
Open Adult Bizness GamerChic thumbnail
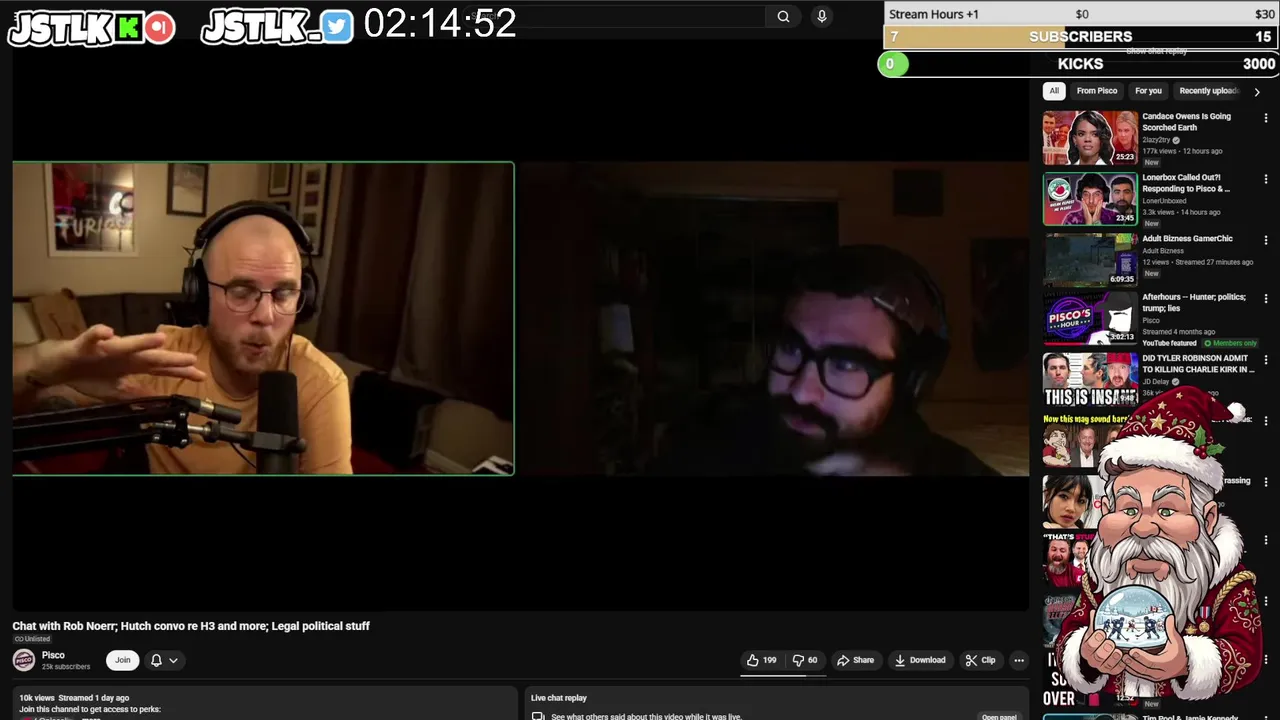(1090, 259)
